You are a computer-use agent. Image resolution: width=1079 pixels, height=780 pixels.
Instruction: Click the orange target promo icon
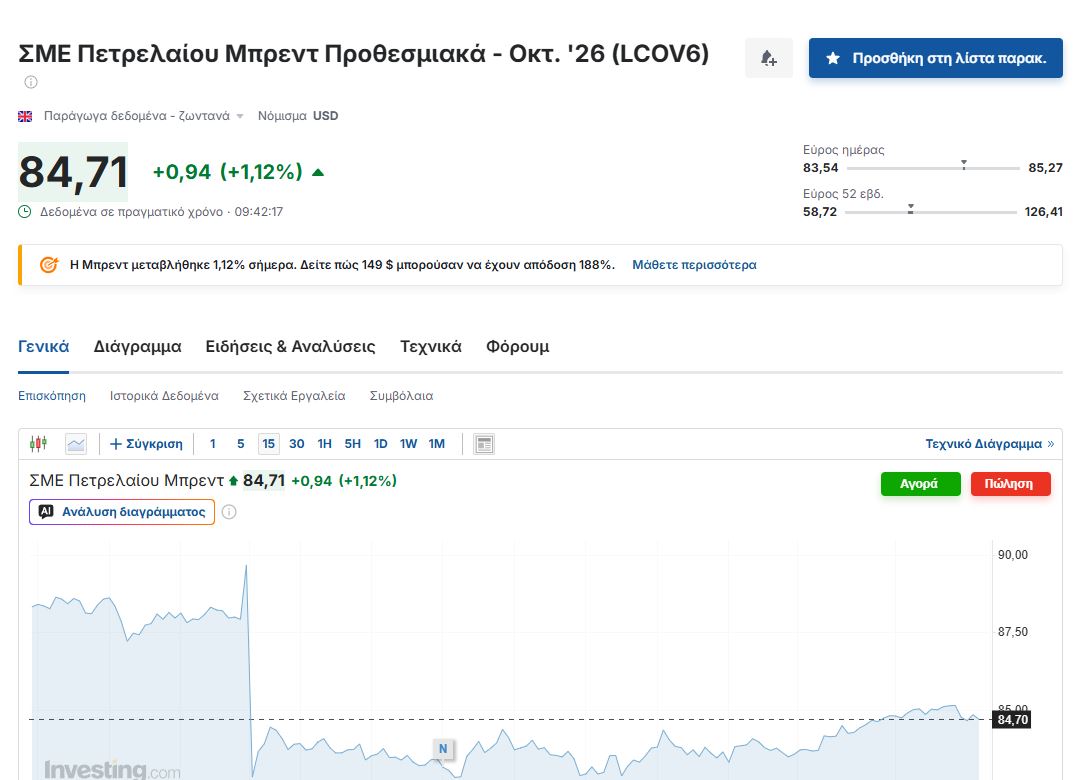pos(48,264)
